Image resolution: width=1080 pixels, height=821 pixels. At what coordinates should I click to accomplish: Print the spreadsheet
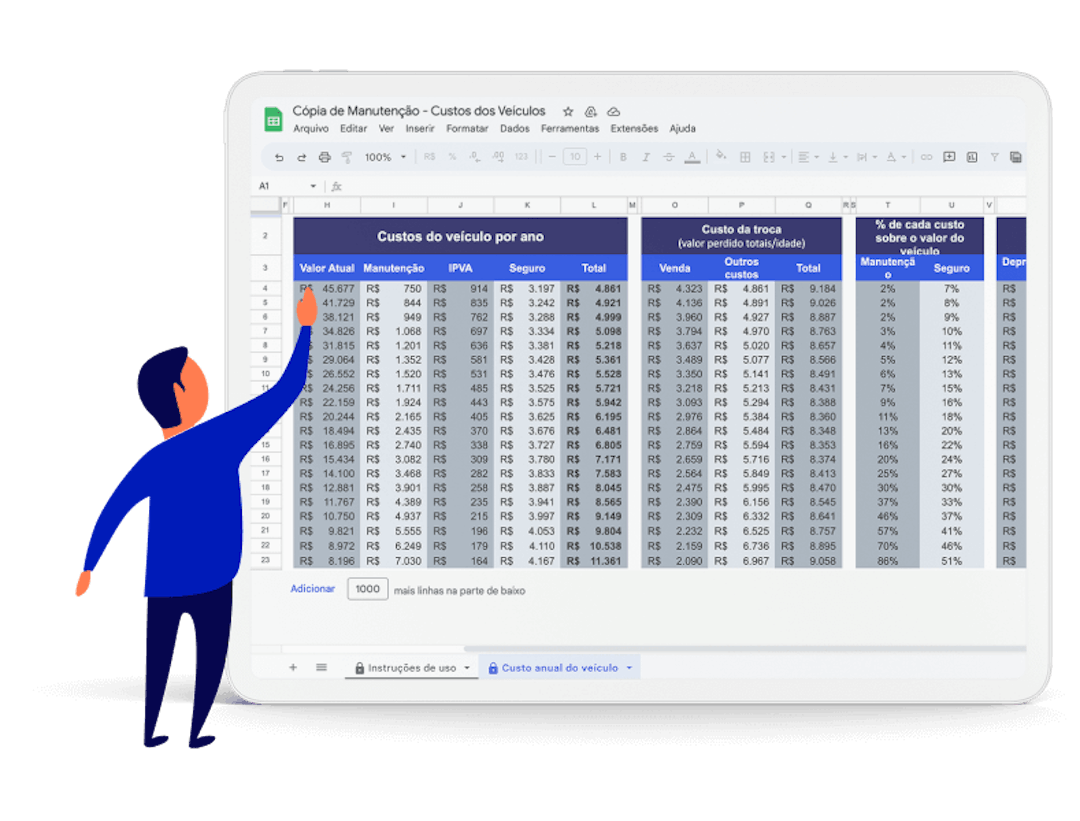[324, 157]
